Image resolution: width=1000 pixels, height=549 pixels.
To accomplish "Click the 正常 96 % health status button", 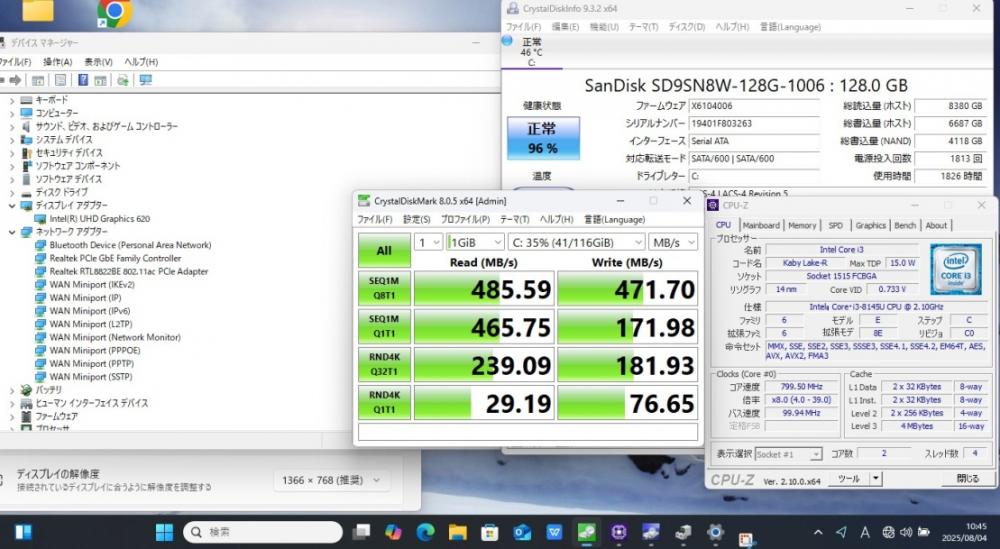I will pyautogui.click(x=543, y=138).
